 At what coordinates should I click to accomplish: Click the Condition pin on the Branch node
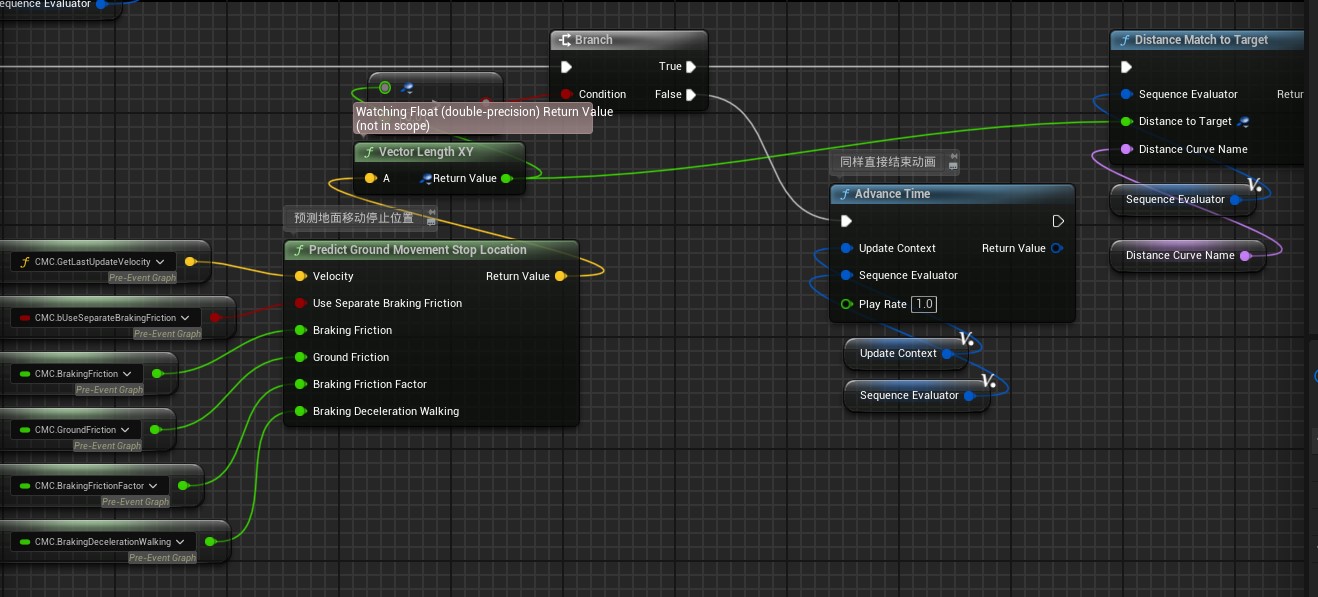[x=567, y=95]
